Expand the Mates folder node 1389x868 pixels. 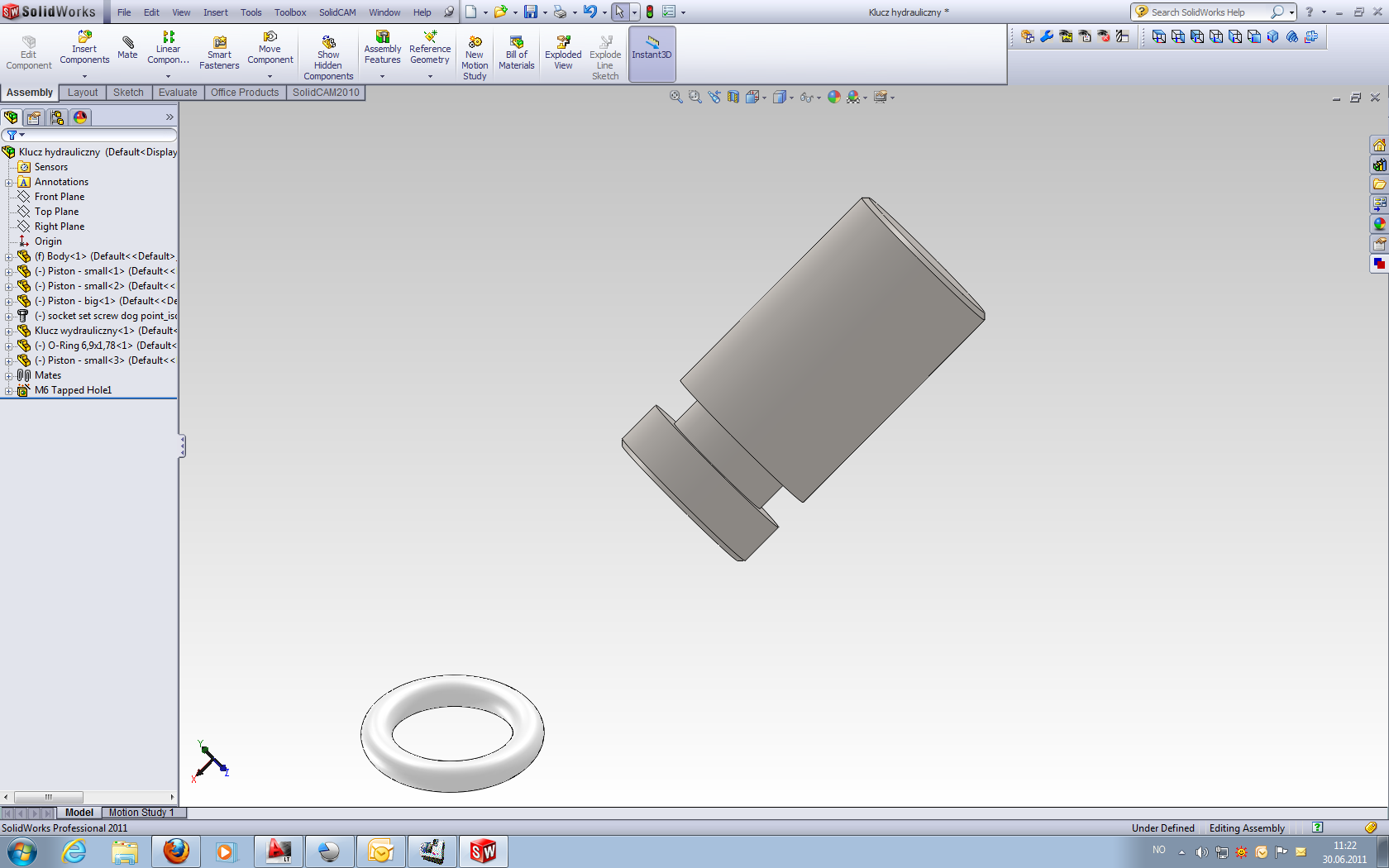click(9, 375)
